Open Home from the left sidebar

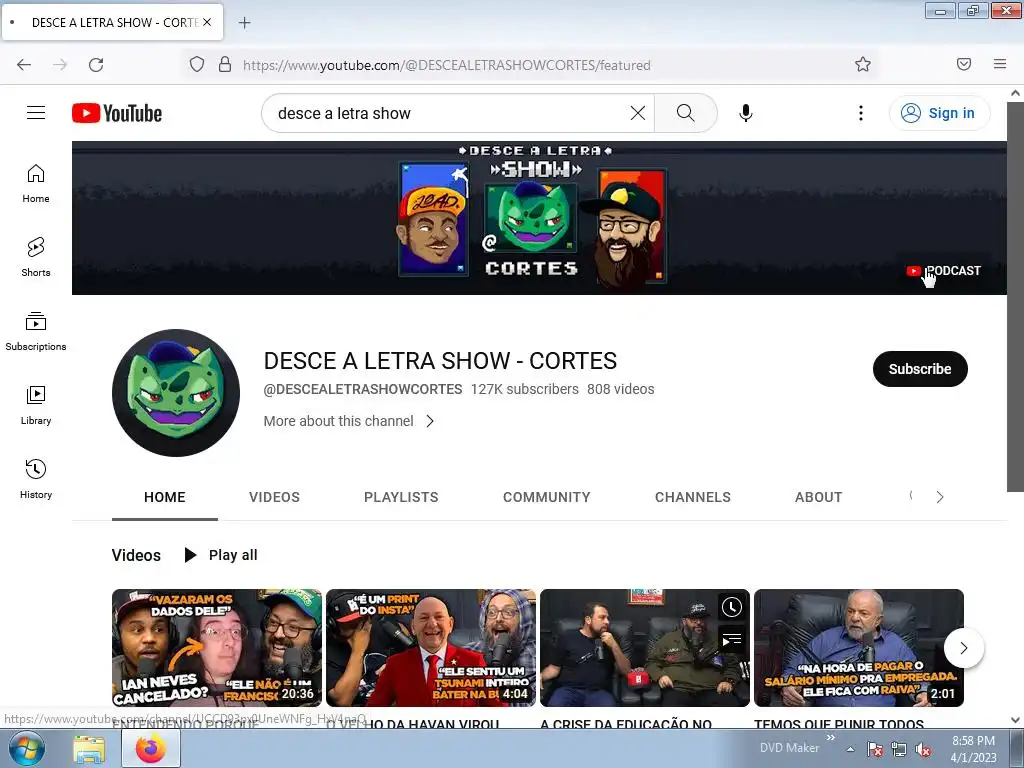pos(36,184)
